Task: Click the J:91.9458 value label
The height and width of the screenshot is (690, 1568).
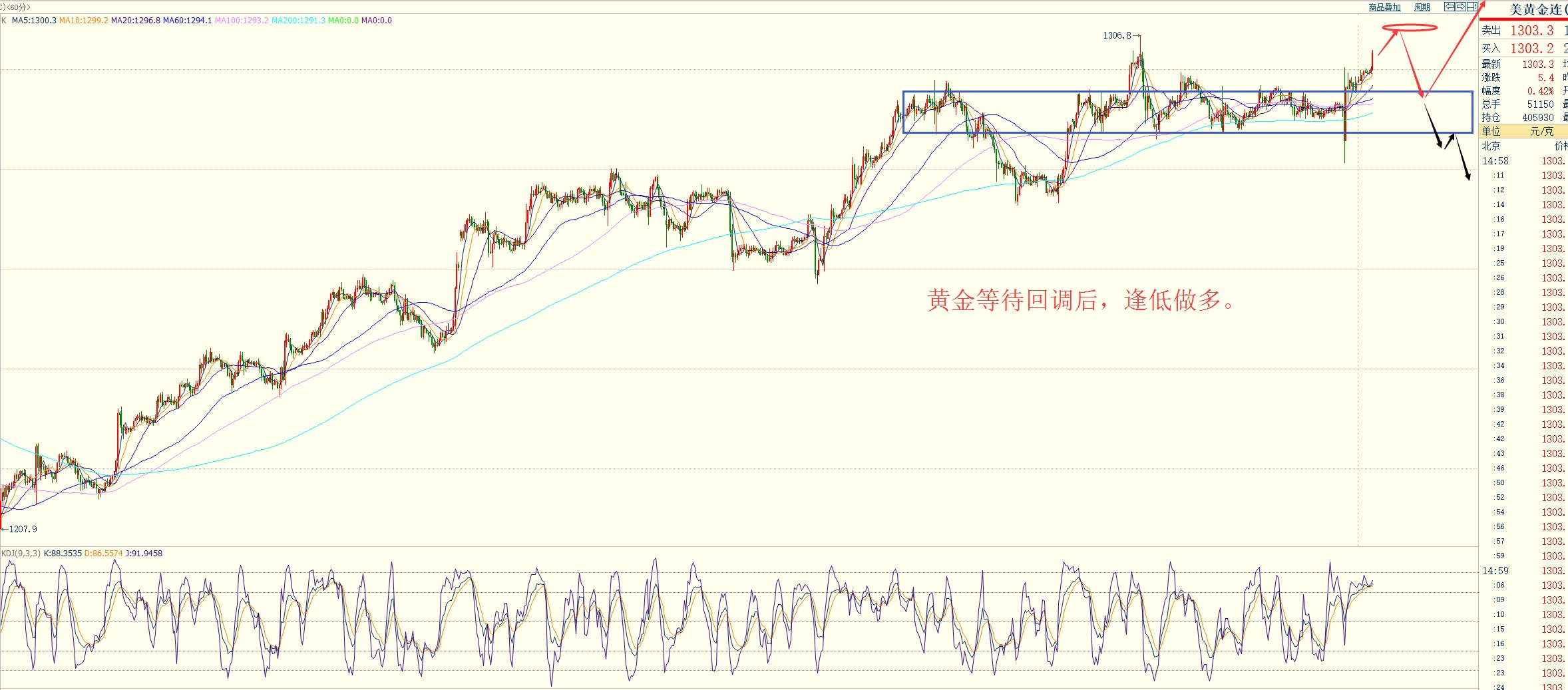Action: coord(144,554)
